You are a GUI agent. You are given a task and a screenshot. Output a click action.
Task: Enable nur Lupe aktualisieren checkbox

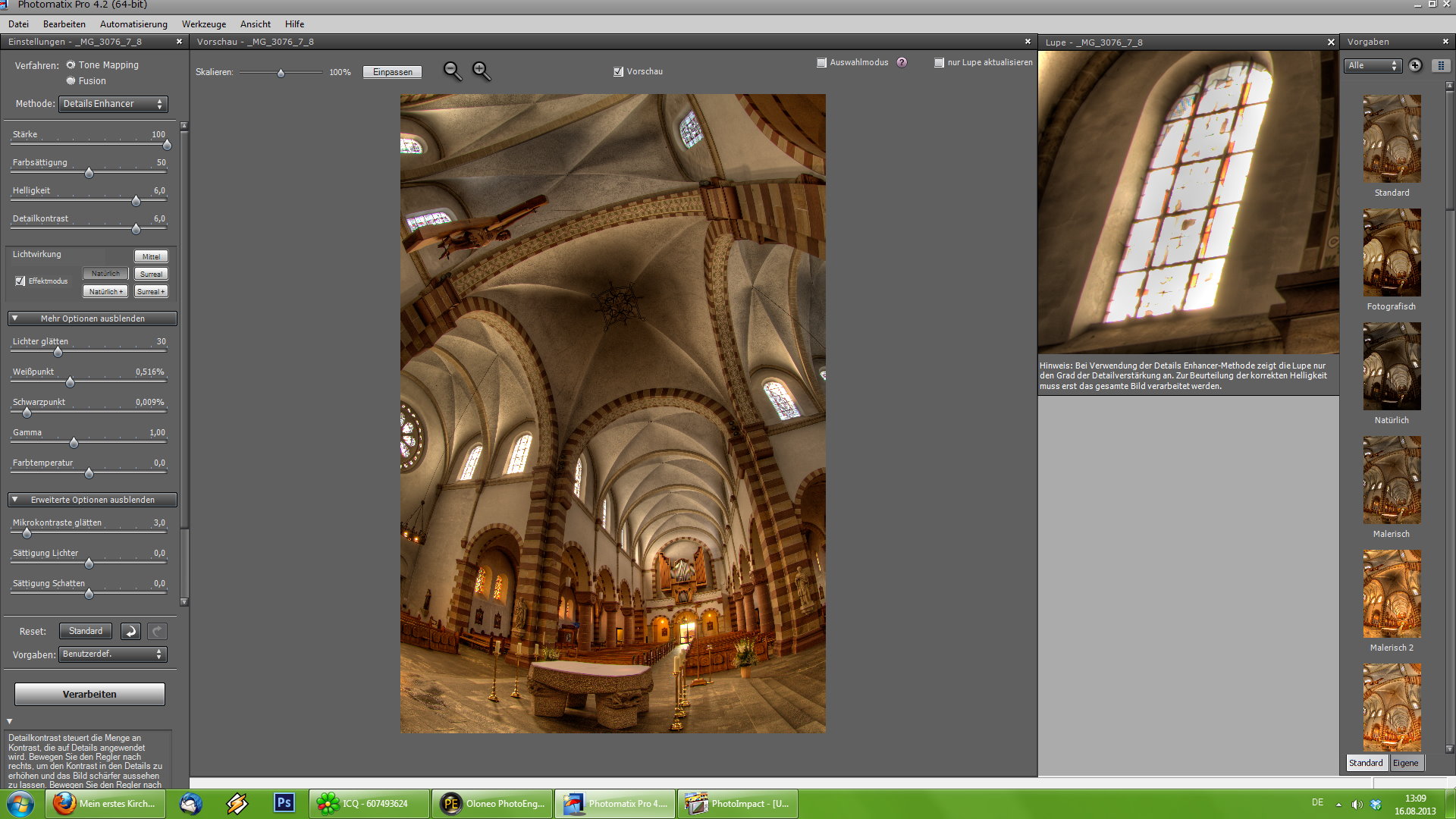point(939,62)
